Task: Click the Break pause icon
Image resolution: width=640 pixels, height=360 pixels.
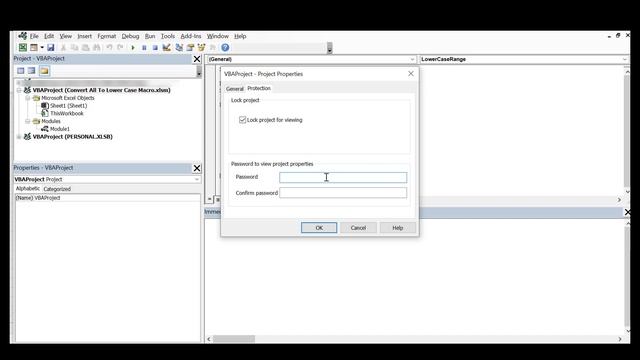Action: tap(144, 48)
